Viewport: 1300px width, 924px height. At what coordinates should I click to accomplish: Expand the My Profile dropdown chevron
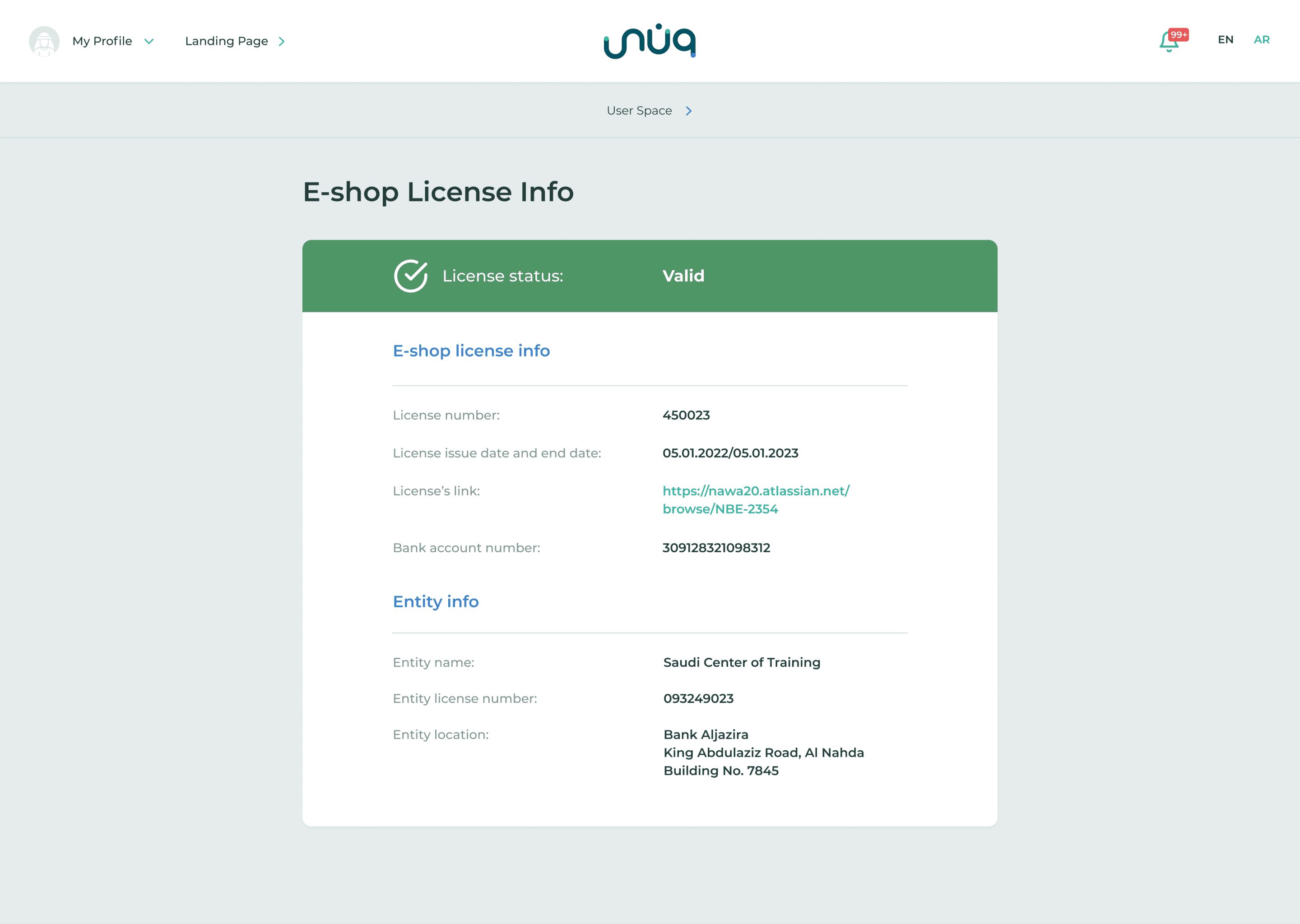click(149, 41)
